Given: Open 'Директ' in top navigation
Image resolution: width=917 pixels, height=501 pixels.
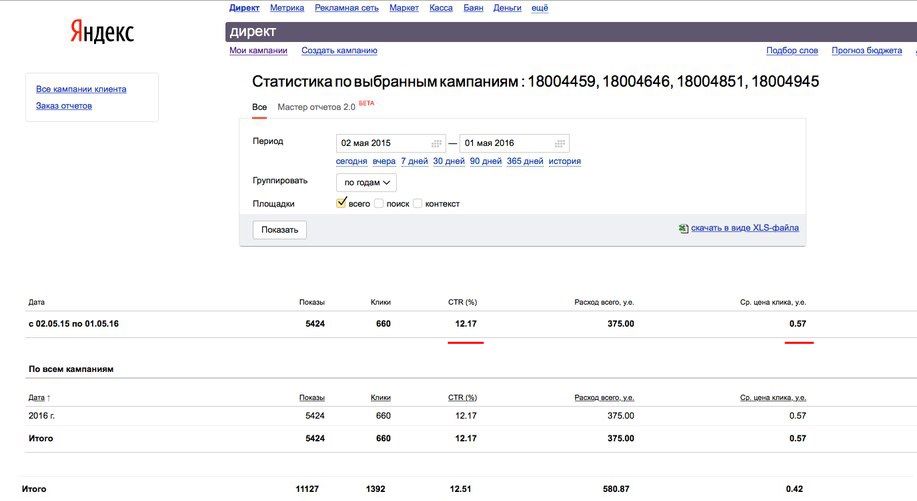Looking at the screenshot, I should tap(244, 8).
